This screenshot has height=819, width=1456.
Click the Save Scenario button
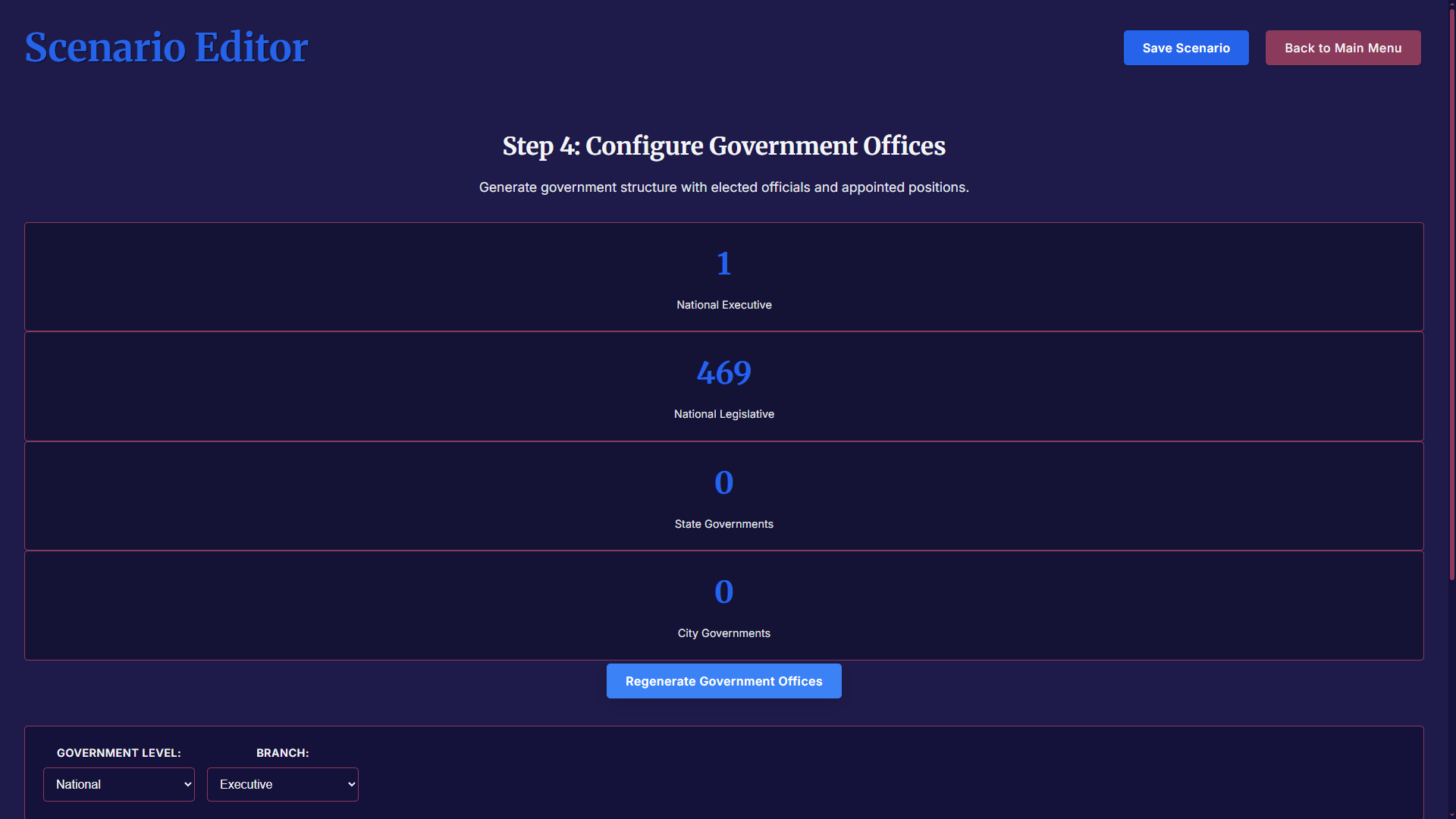(1185, 48)
